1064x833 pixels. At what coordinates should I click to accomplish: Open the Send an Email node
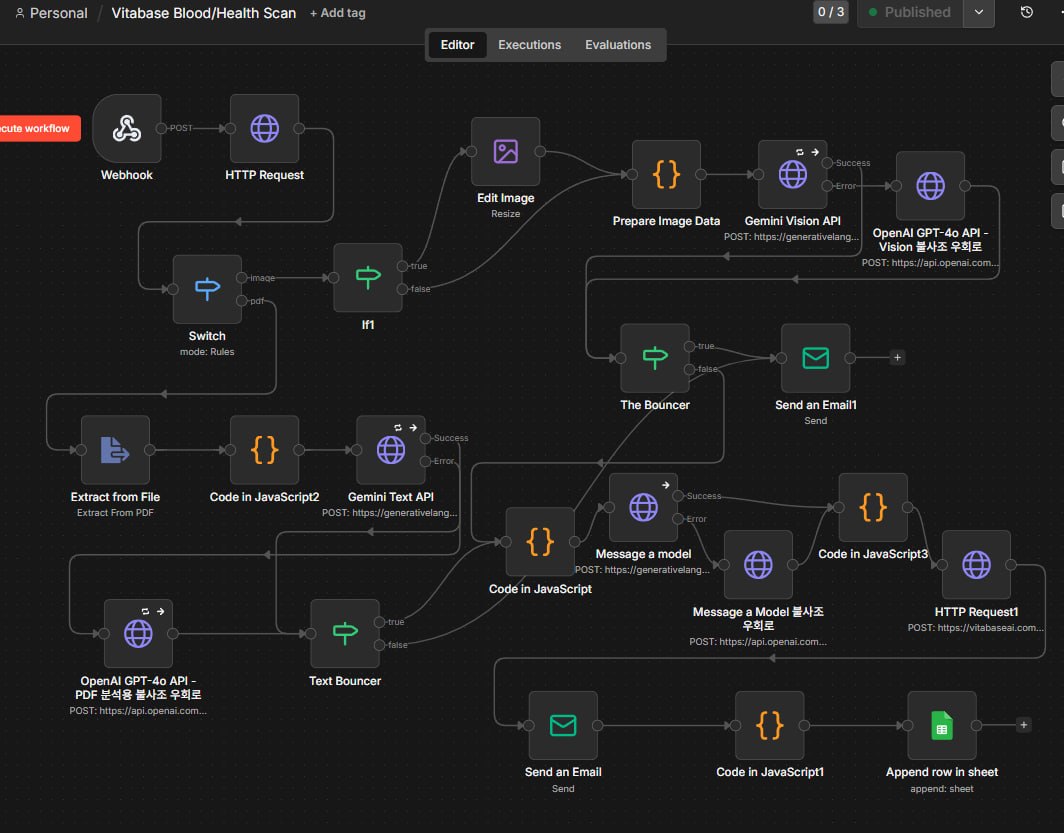(563, 725)
